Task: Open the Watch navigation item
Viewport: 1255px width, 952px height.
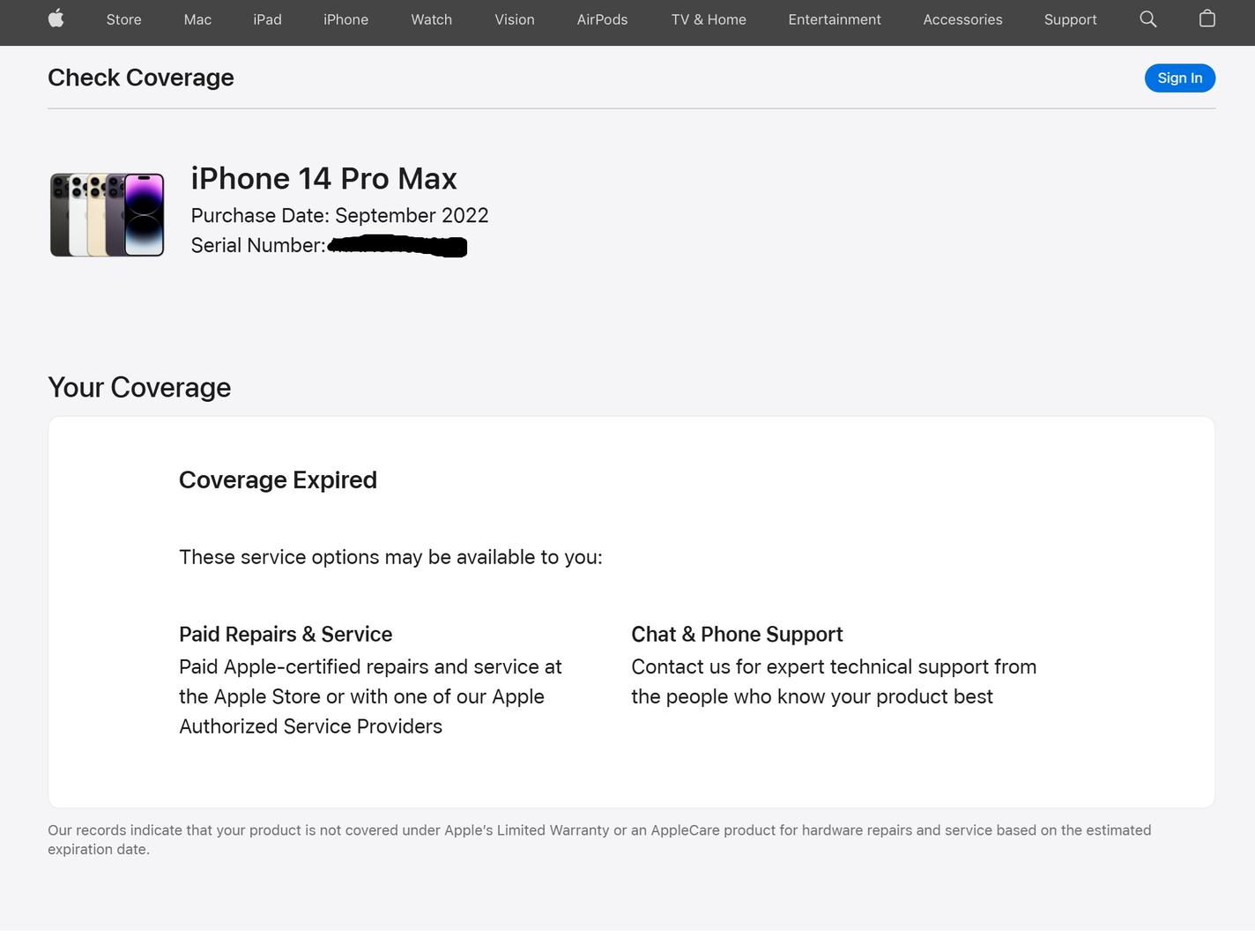Action: 432,19
